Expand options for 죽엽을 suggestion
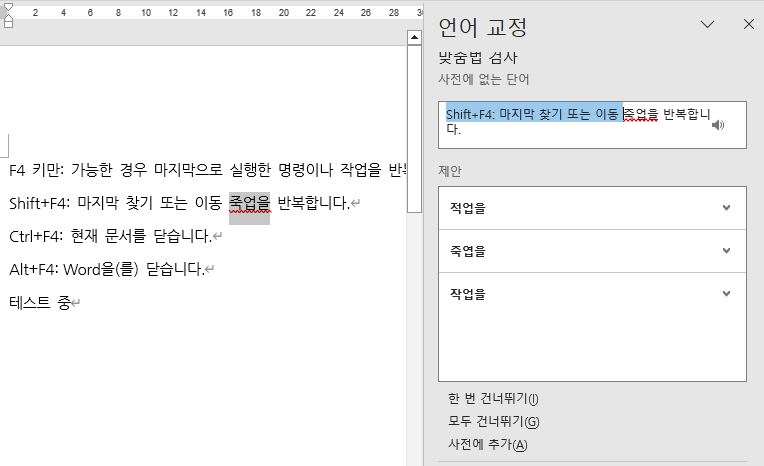764x466 pixels. click(x=726, y=251)
